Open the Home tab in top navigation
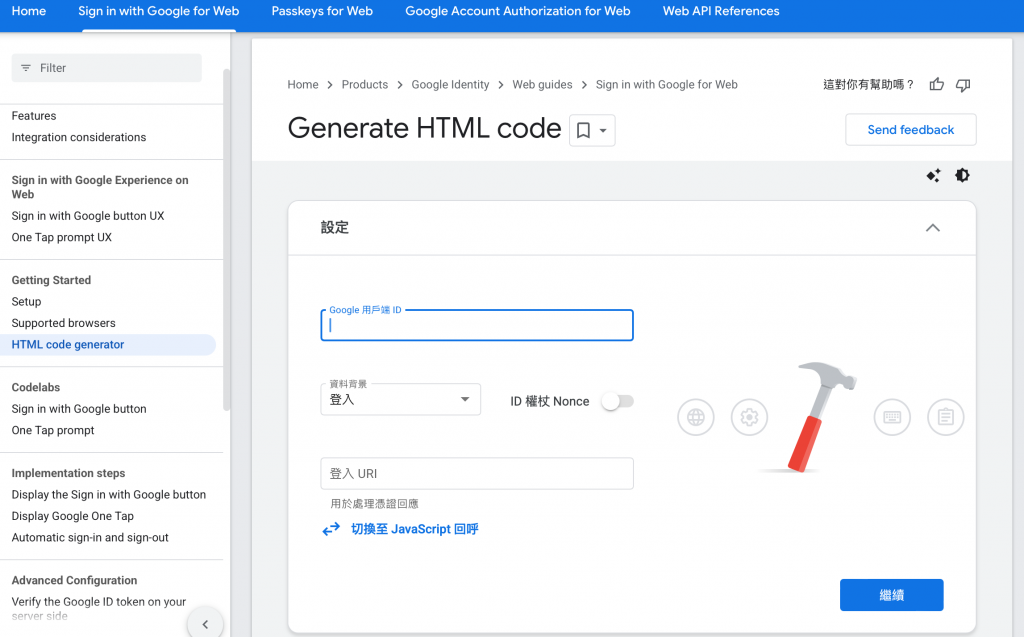 tap(29, 11)
